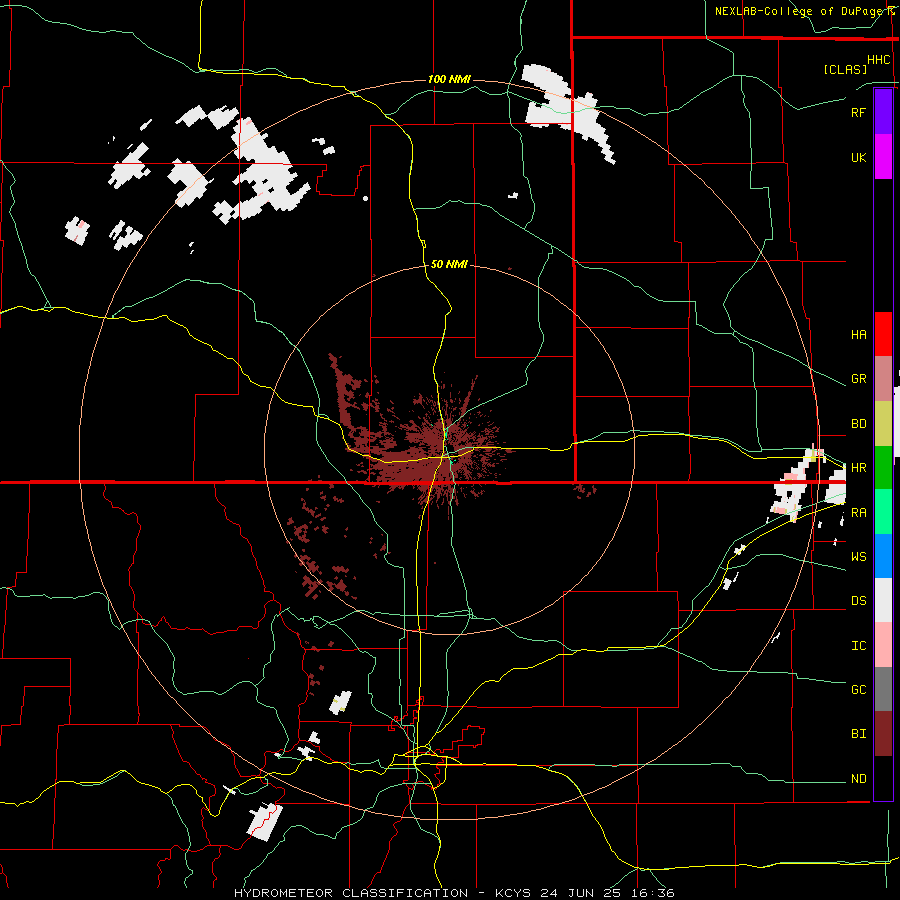The width and height of the screenshot is (900, 900).
Task: Click the GC gray legend swatch
Action: pos(883,689)
